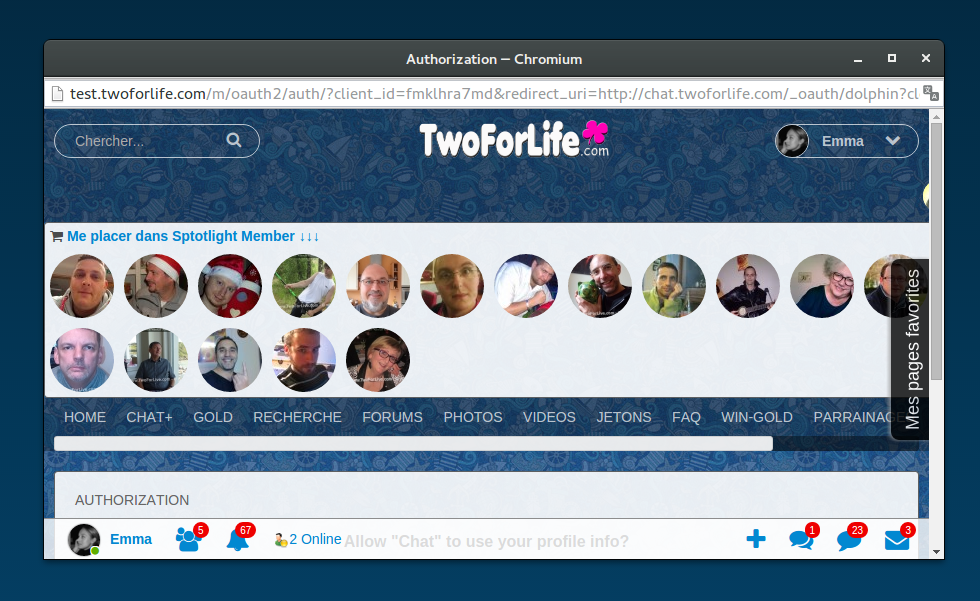Open the mail envelope with badge 3

[898, 539]
